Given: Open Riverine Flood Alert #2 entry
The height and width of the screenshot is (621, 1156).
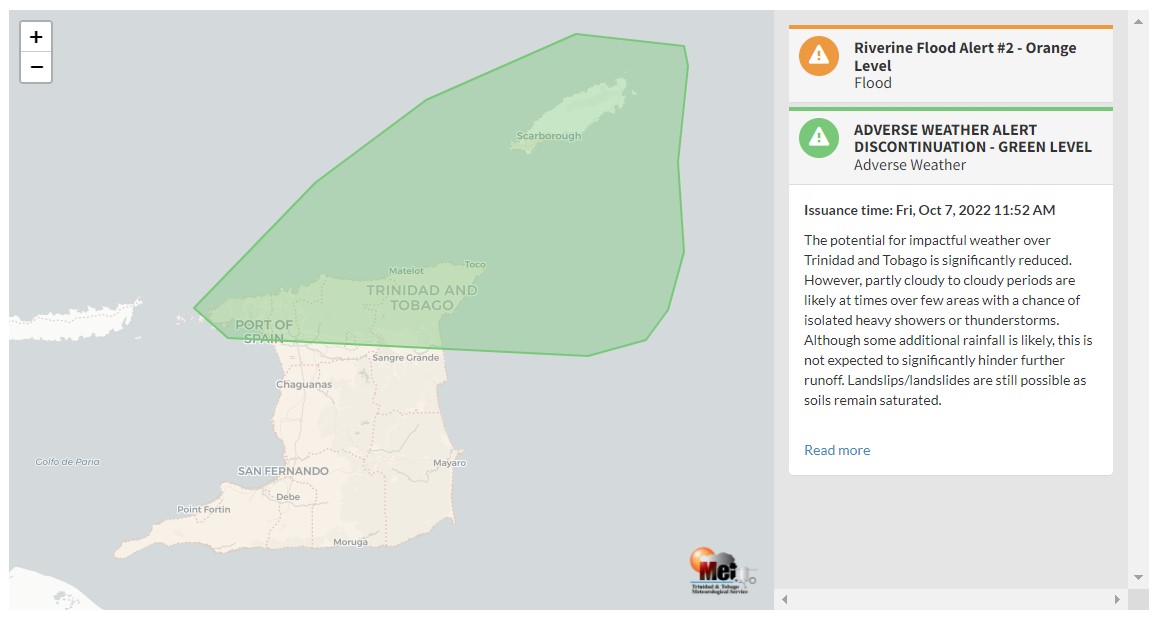Looking at the screenshot, I should (x=950, y=65).
